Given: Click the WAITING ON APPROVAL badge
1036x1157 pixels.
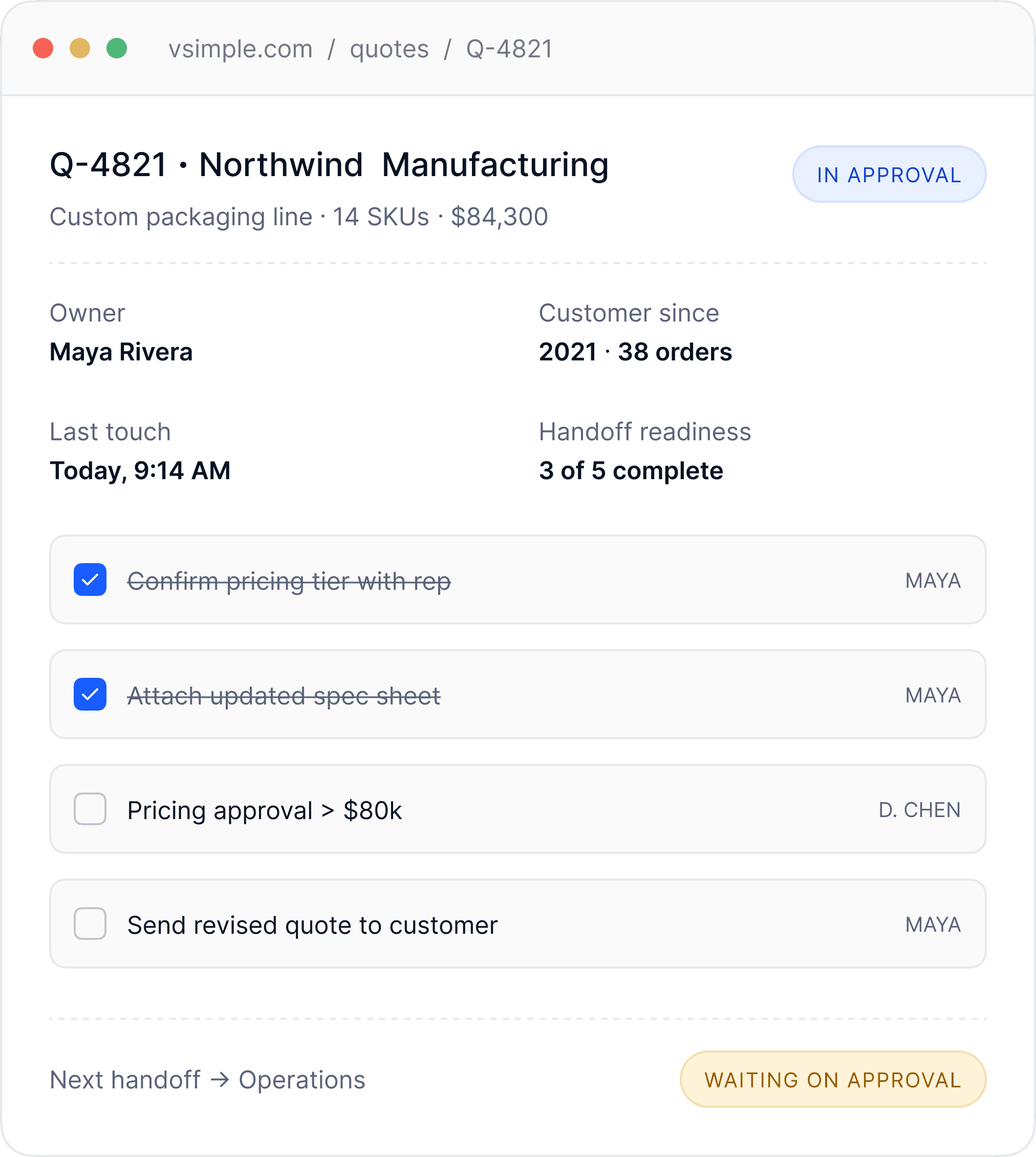Looking at the screenshot, I should (832, 1079).
